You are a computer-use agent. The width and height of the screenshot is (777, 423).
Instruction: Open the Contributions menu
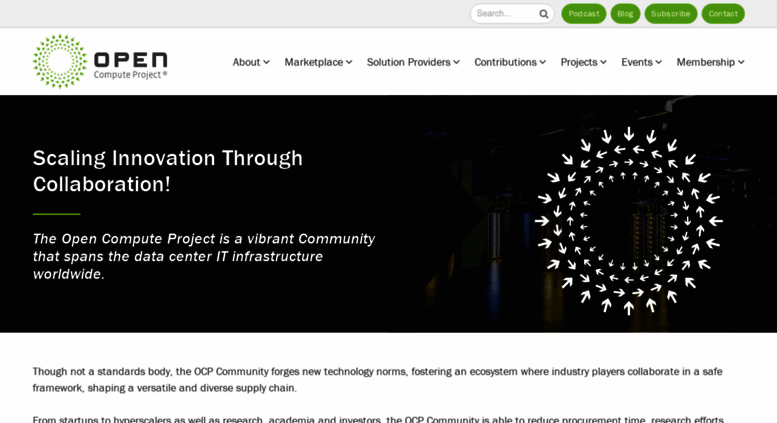(510, 62)
